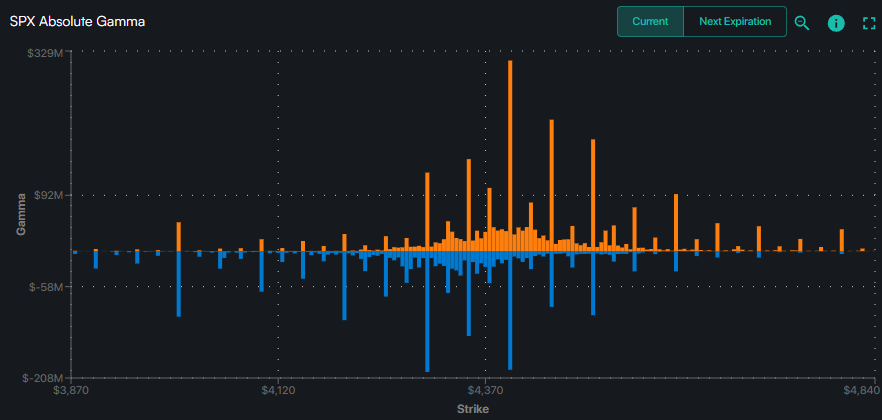This screenshot has height=420, width=882.
Task: Click the zoom out magnifier icon
Action: click(801, 22)
